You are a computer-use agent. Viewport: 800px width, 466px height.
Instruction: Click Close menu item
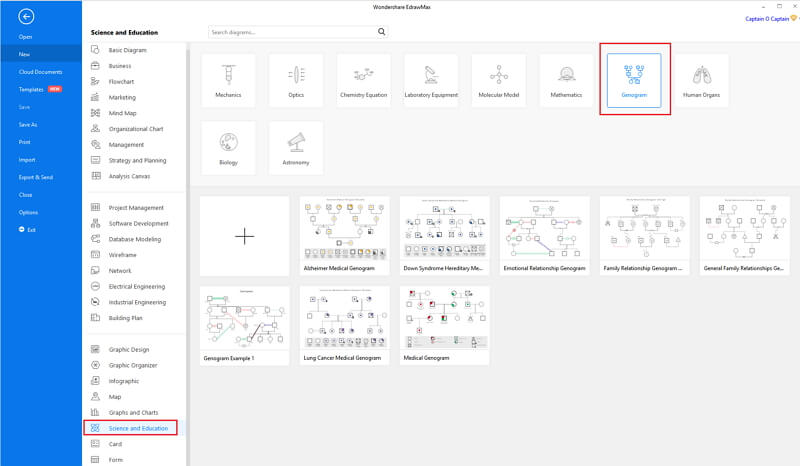(x=26, y=195)
